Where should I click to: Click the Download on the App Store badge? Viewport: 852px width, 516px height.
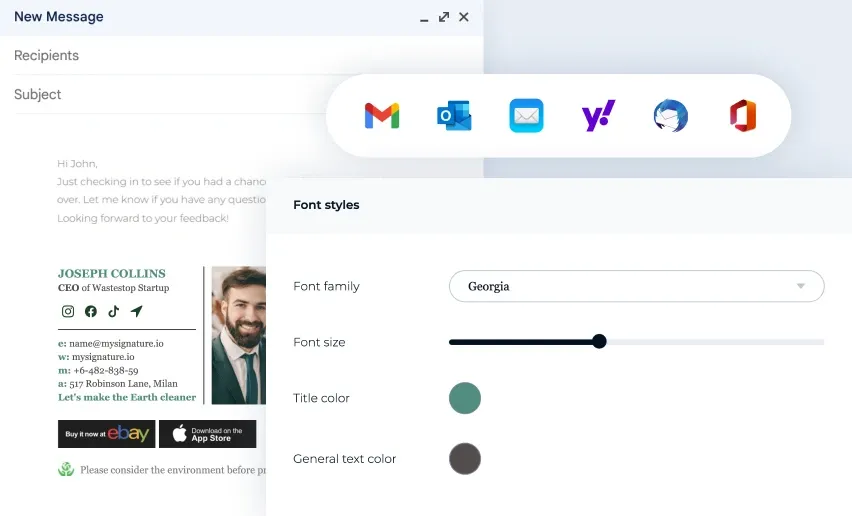[x=208, y=434]
